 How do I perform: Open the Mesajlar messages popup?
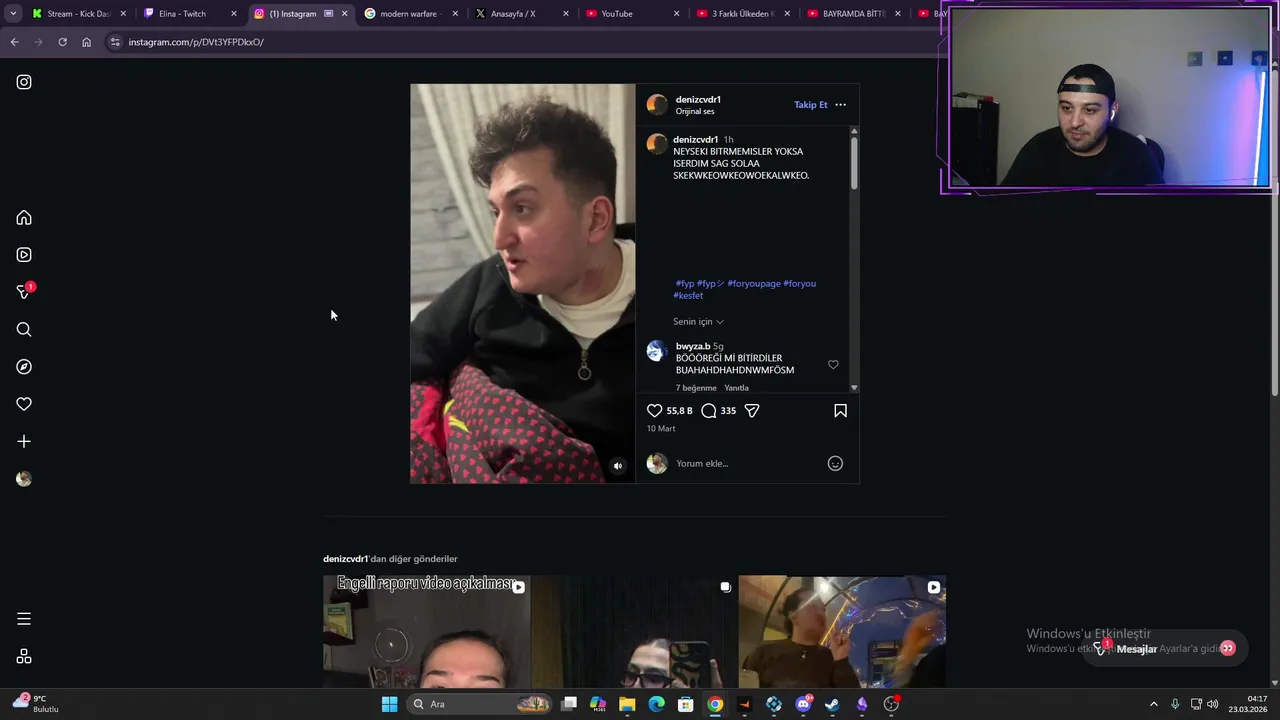[x=1165, y=648]
